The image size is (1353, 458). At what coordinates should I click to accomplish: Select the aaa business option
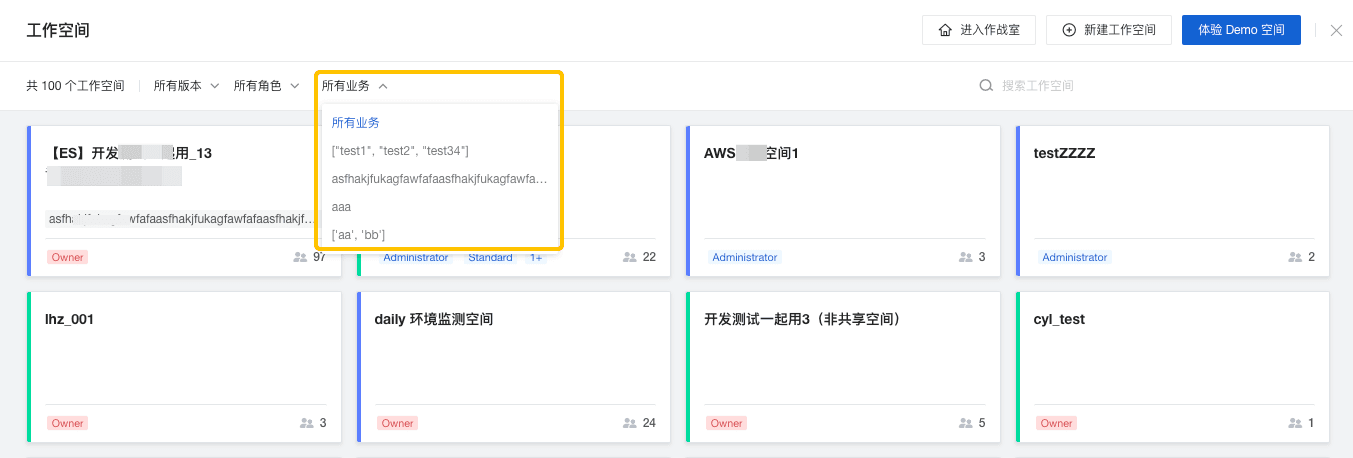tap(439, 206)
